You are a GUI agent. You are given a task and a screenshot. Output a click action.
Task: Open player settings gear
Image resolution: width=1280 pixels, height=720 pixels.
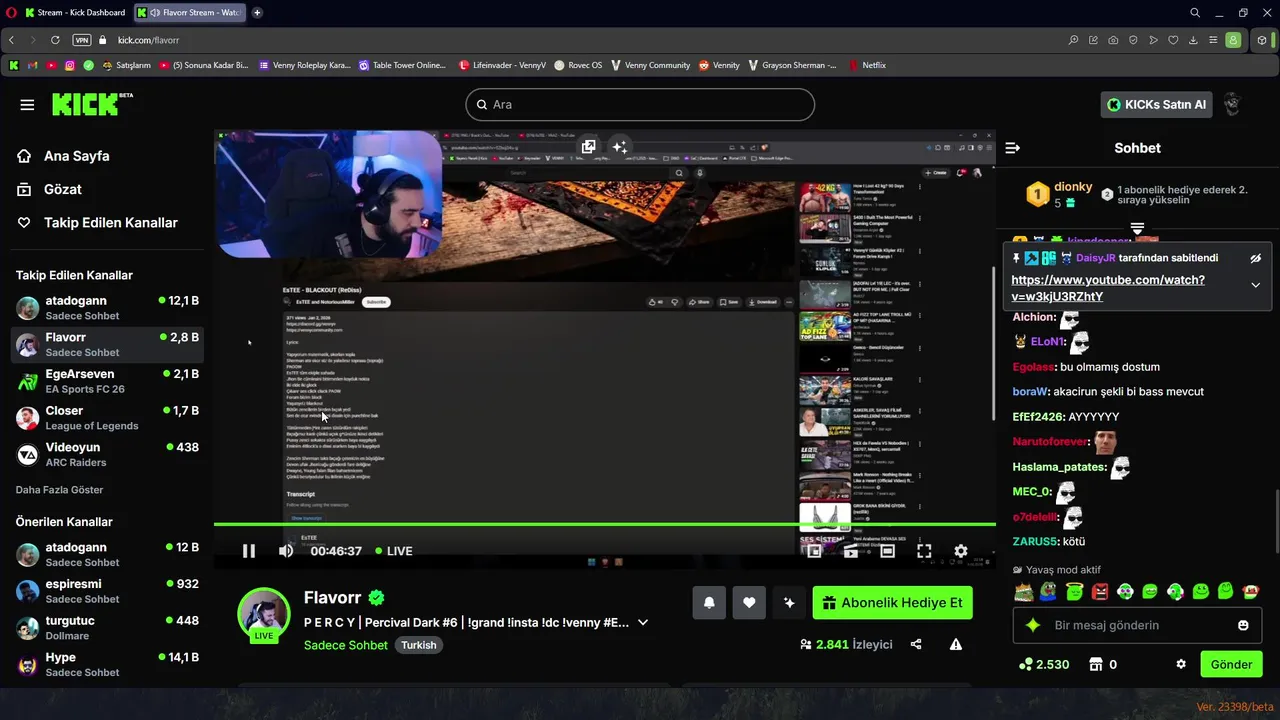pyautogui.click(x=961, y=551)
